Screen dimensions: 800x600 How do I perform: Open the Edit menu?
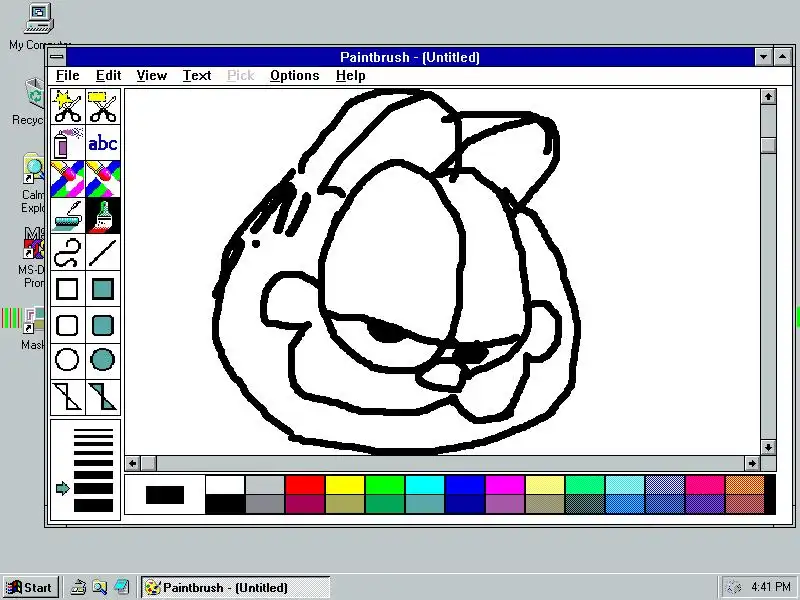(x=108, y=76)
